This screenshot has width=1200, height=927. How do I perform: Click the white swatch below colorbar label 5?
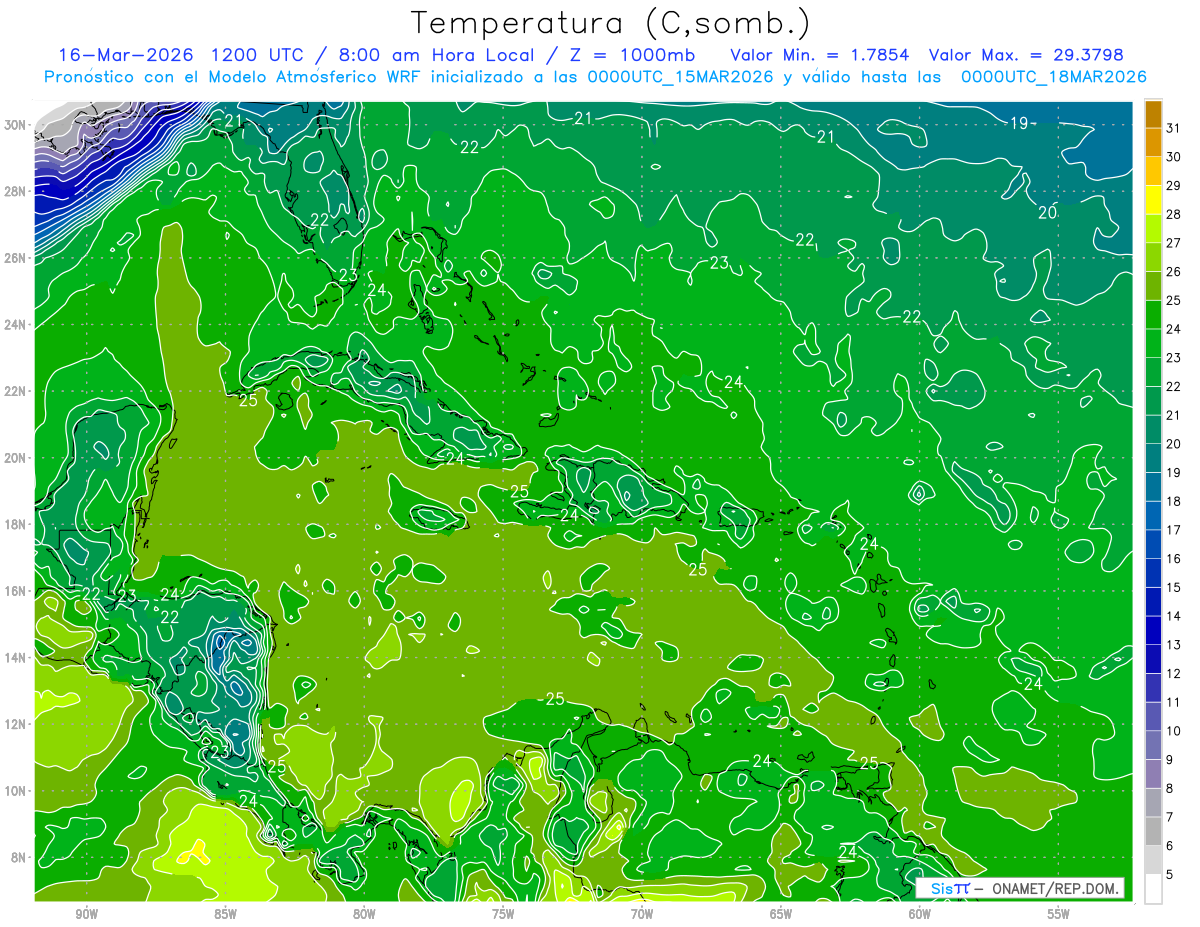point(1153,888)
